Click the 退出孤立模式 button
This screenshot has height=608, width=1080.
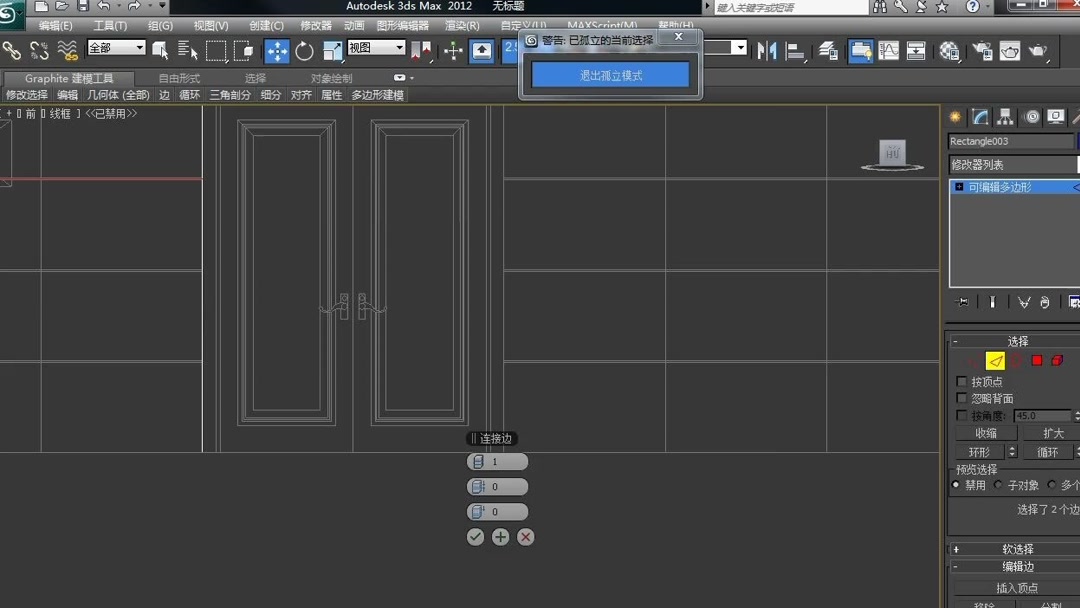608,74
